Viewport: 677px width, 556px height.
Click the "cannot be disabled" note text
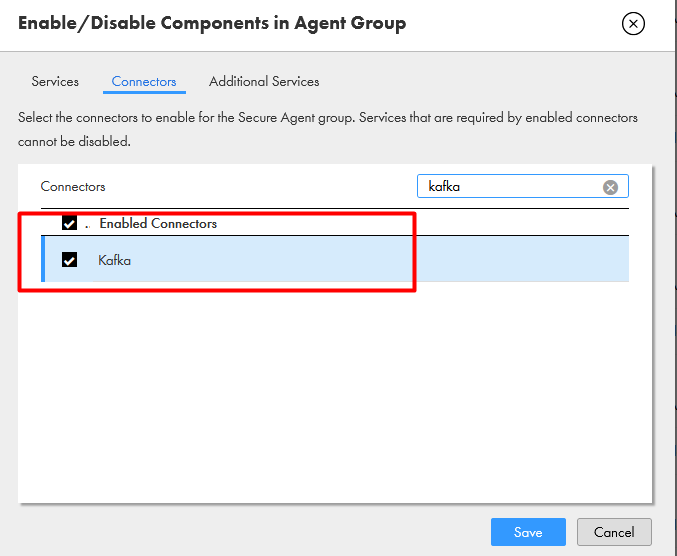[74, 141]
